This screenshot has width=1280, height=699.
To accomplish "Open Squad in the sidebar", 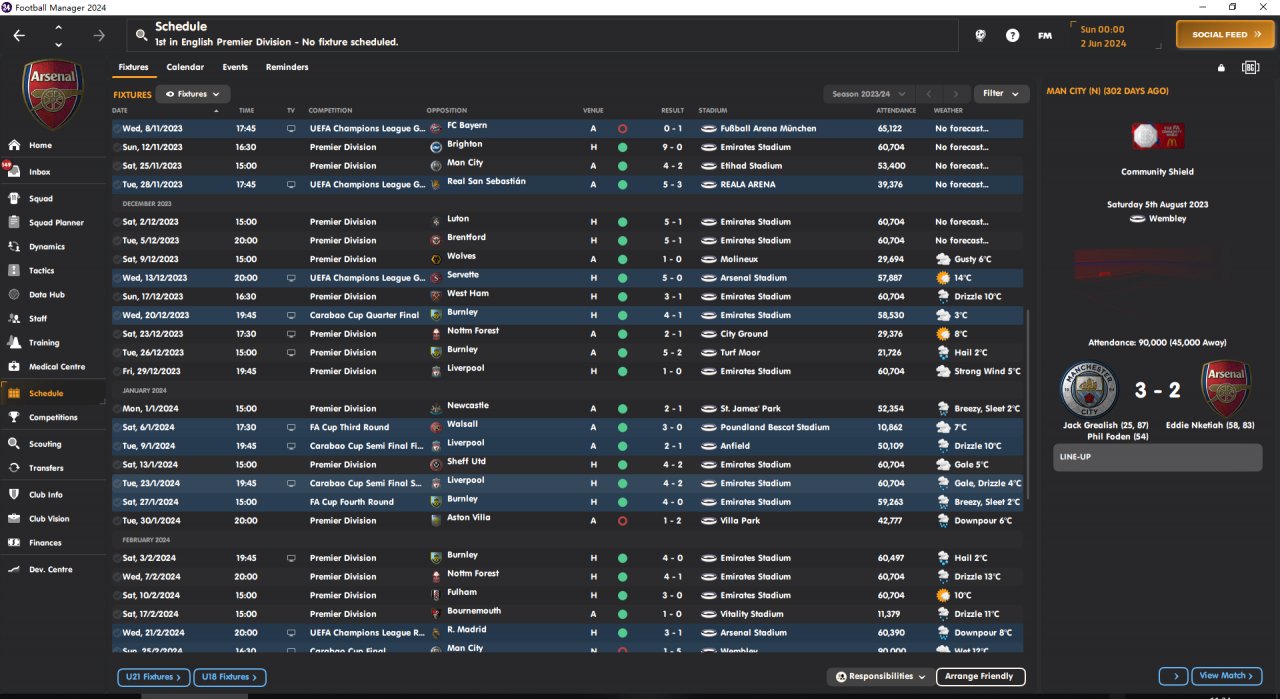I will tap(41, 198).
